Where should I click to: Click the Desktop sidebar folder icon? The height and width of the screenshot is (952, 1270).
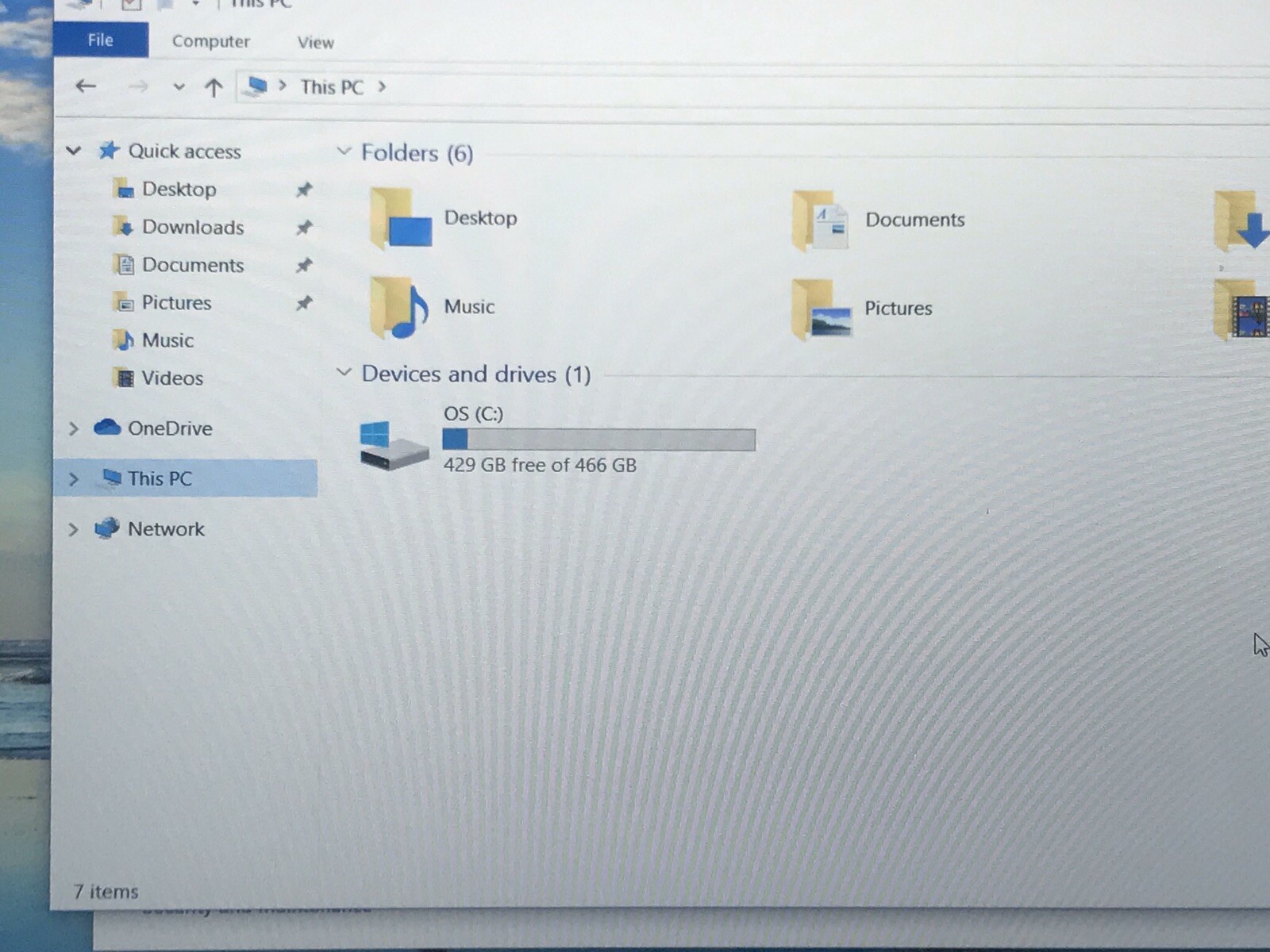(123, 189)
